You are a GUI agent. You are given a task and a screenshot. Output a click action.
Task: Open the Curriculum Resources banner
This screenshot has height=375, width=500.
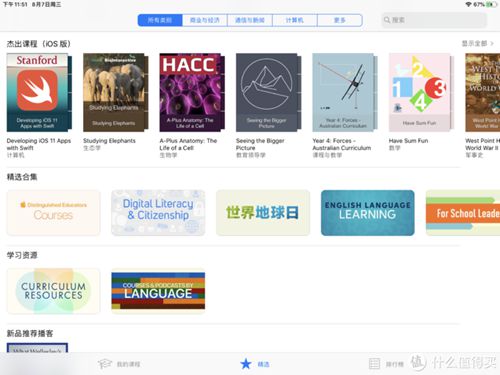[53, 291]
